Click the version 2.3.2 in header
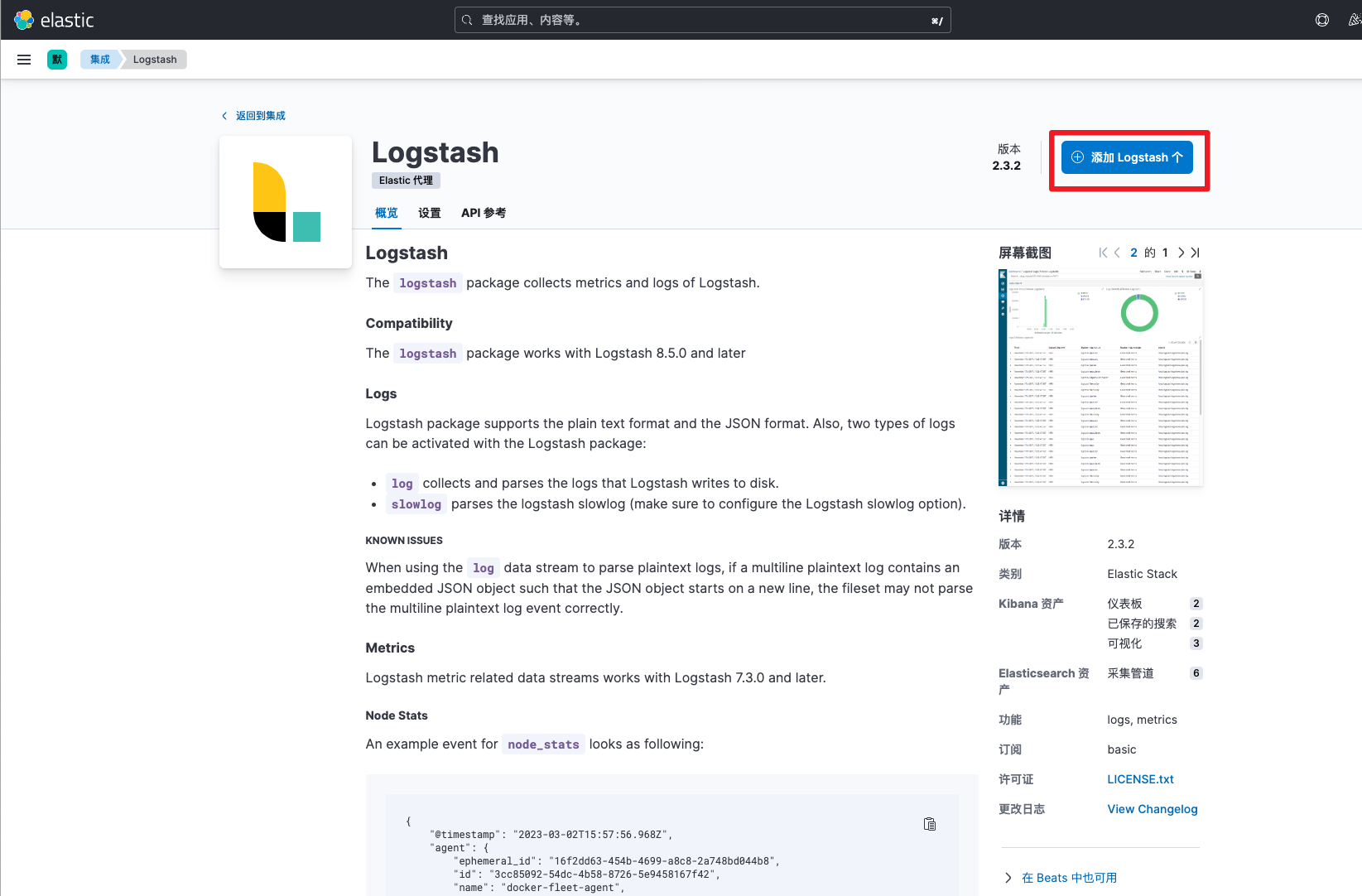The width and height of the screenshot is (1362, 896). (1007, 166)
